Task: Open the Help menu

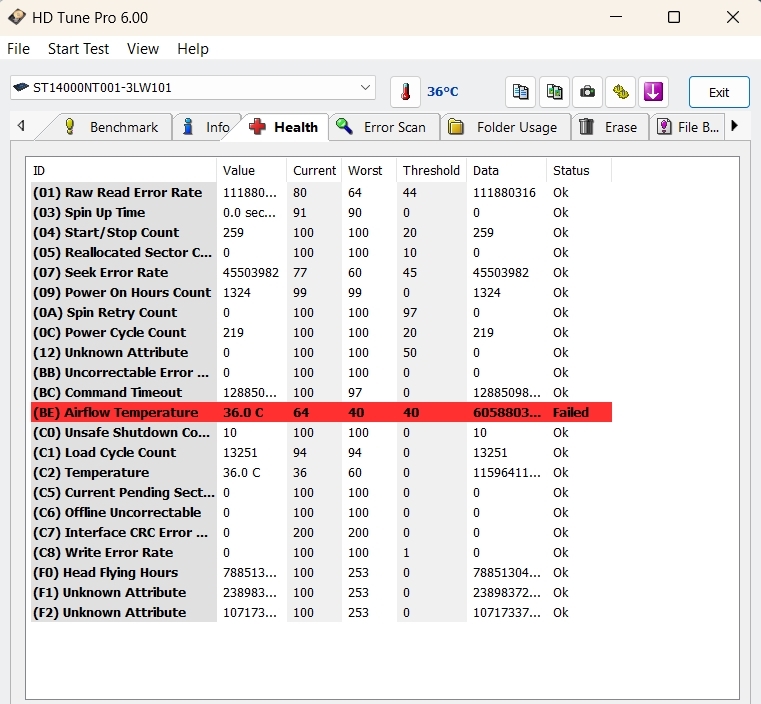Action: point(193,49)
